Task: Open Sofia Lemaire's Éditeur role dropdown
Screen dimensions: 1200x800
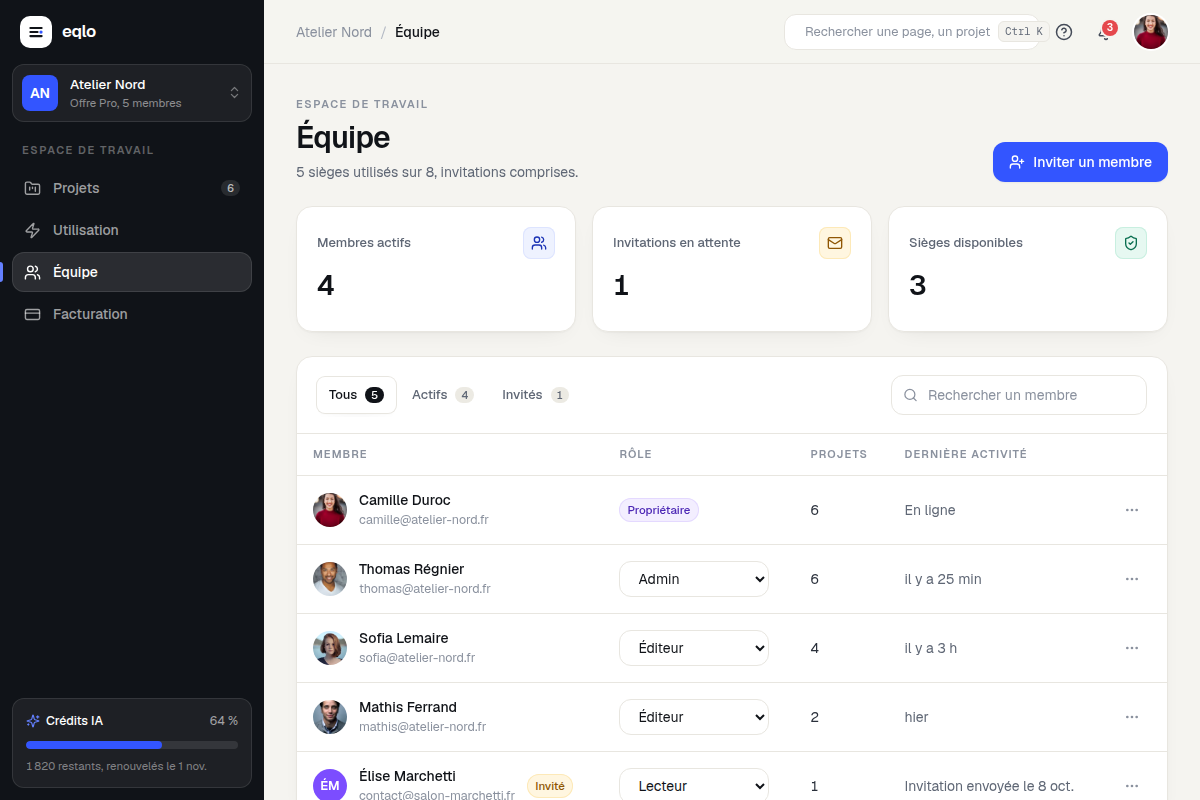Action: coord(694,648)
